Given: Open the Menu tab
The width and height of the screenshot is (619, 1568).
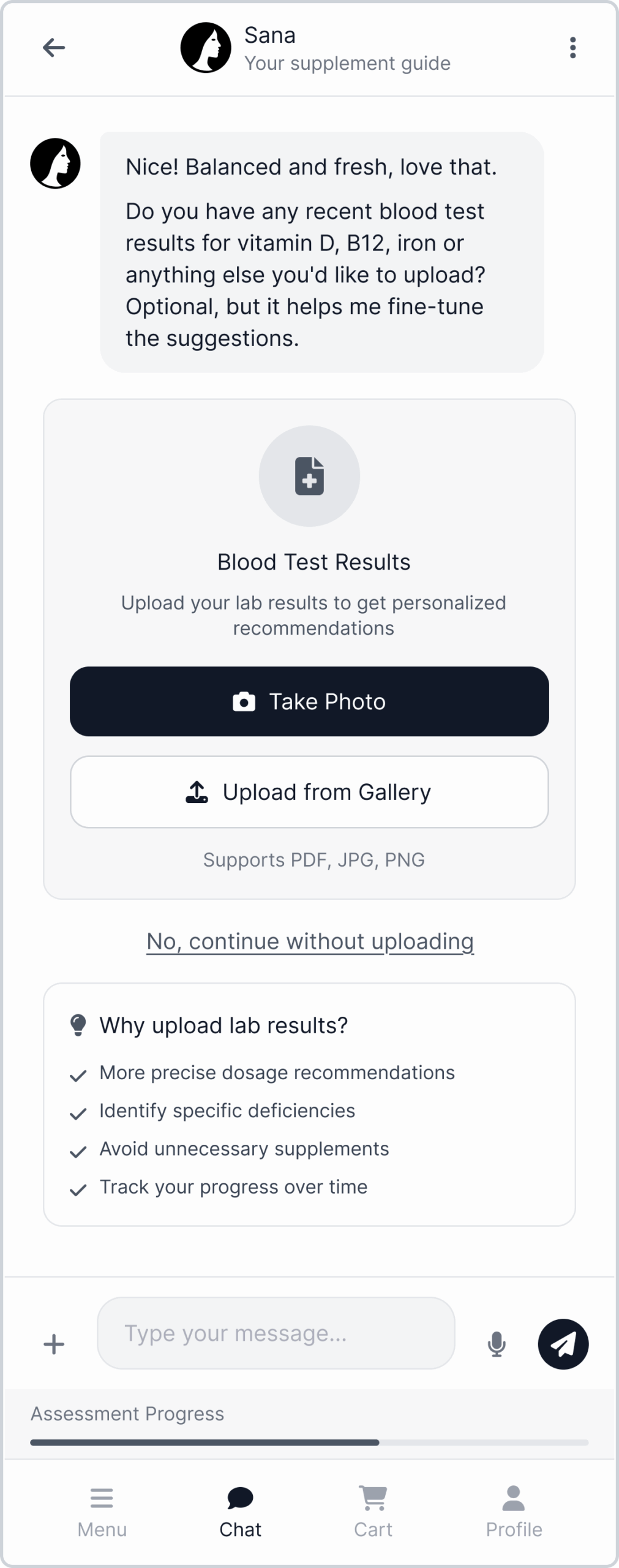Looking at the screenshot, I should (102, 1512).
